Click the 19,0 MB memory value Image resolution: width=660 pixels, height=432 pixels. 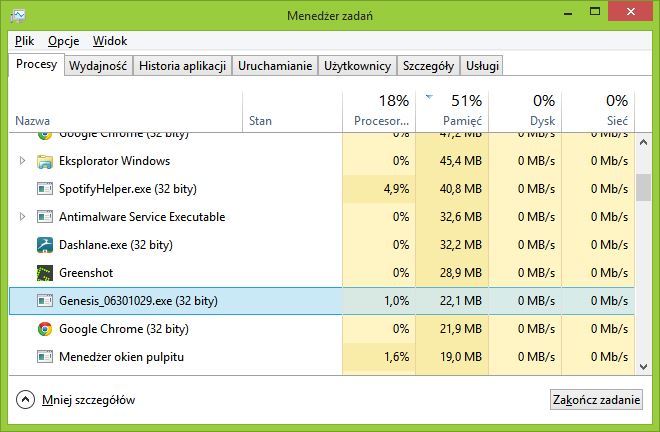461,357
